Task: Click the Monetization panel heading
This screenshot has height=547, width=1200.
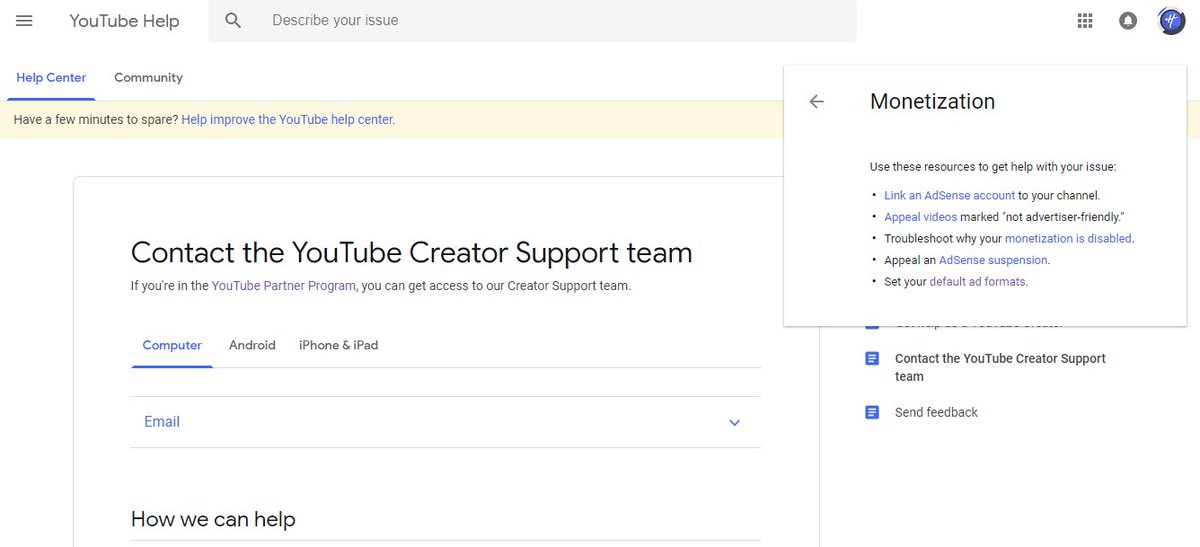Action: point(932,101)
